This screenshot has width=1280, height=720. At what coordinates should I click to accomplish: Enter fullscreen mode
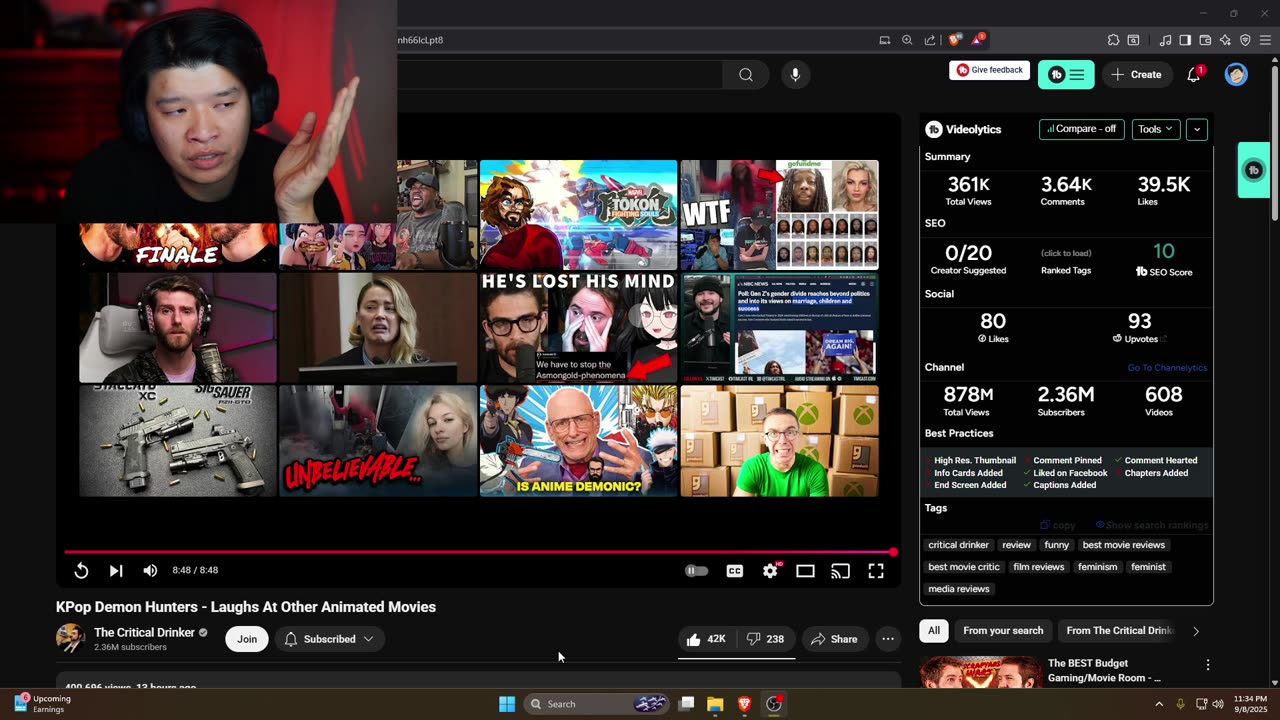[x=876, y=570]
